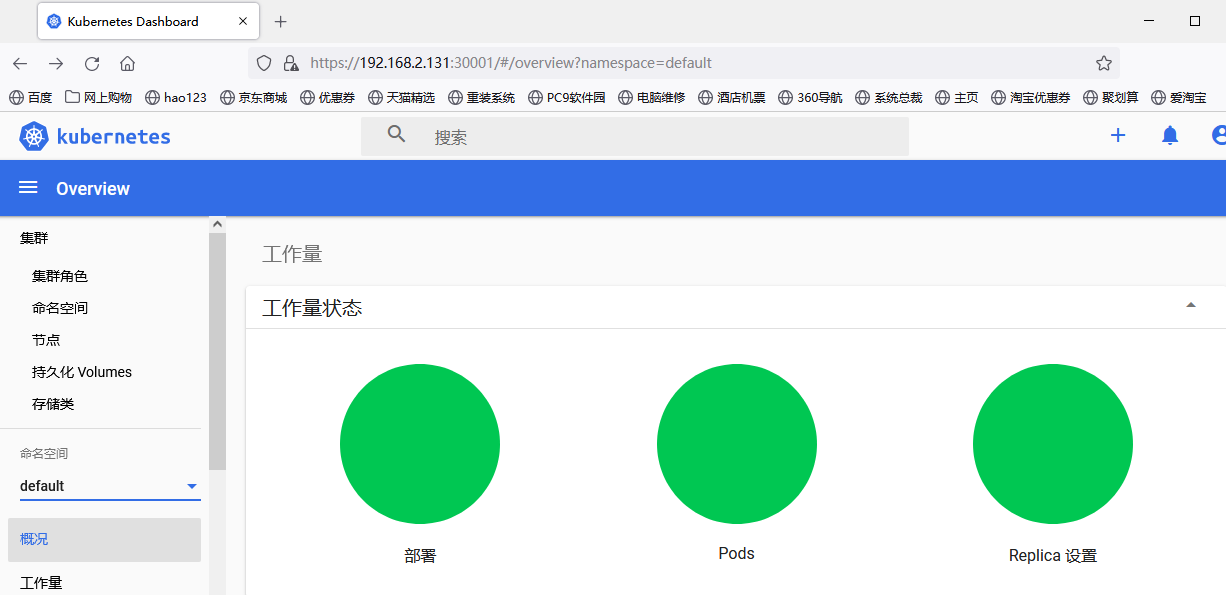Image resolution: width=1226 pixels, height=595 pixels.
Task: Open 存储类 in the sidebar
Action: 53,404
